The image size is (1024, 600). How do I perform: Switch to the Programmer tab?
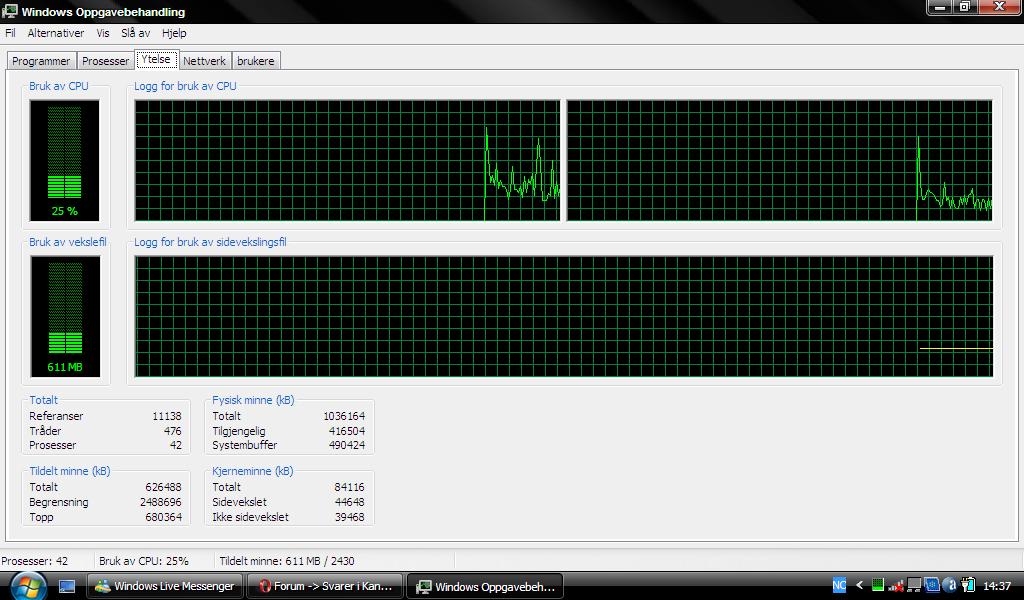click(x=41, y=61)
